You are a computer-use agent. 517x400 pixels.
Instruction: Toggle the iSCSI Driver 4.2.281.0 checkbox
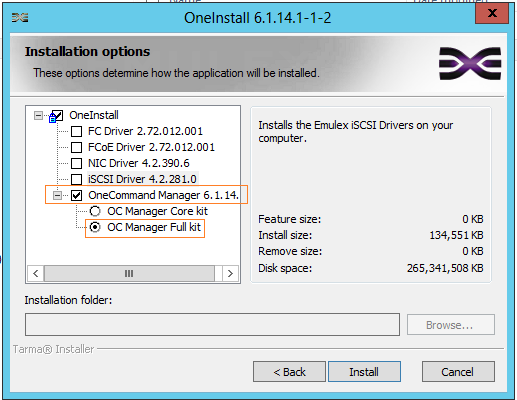(77, 179)
